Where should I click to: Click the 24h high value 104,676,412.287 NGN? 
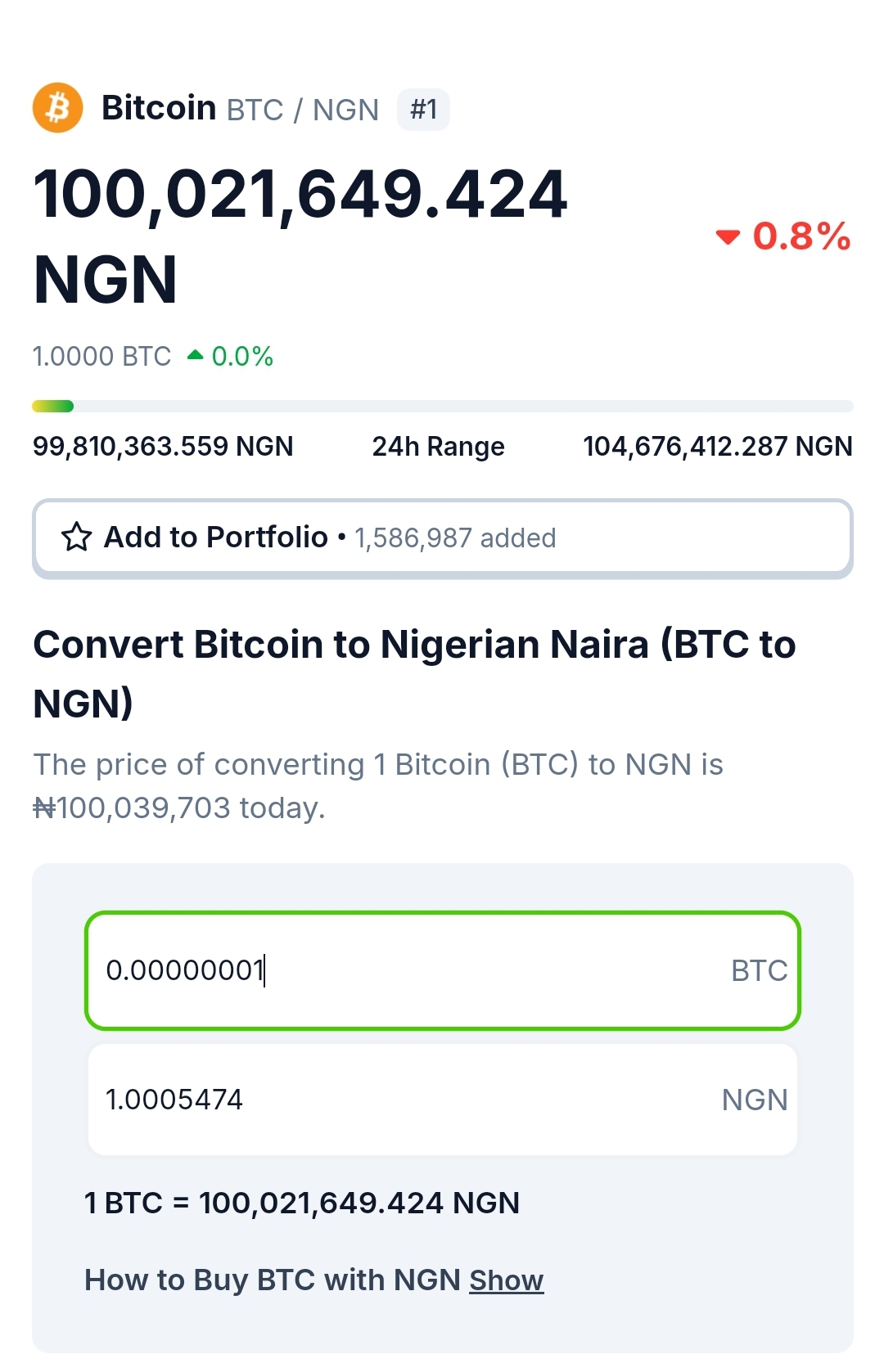tap(717, 447)
